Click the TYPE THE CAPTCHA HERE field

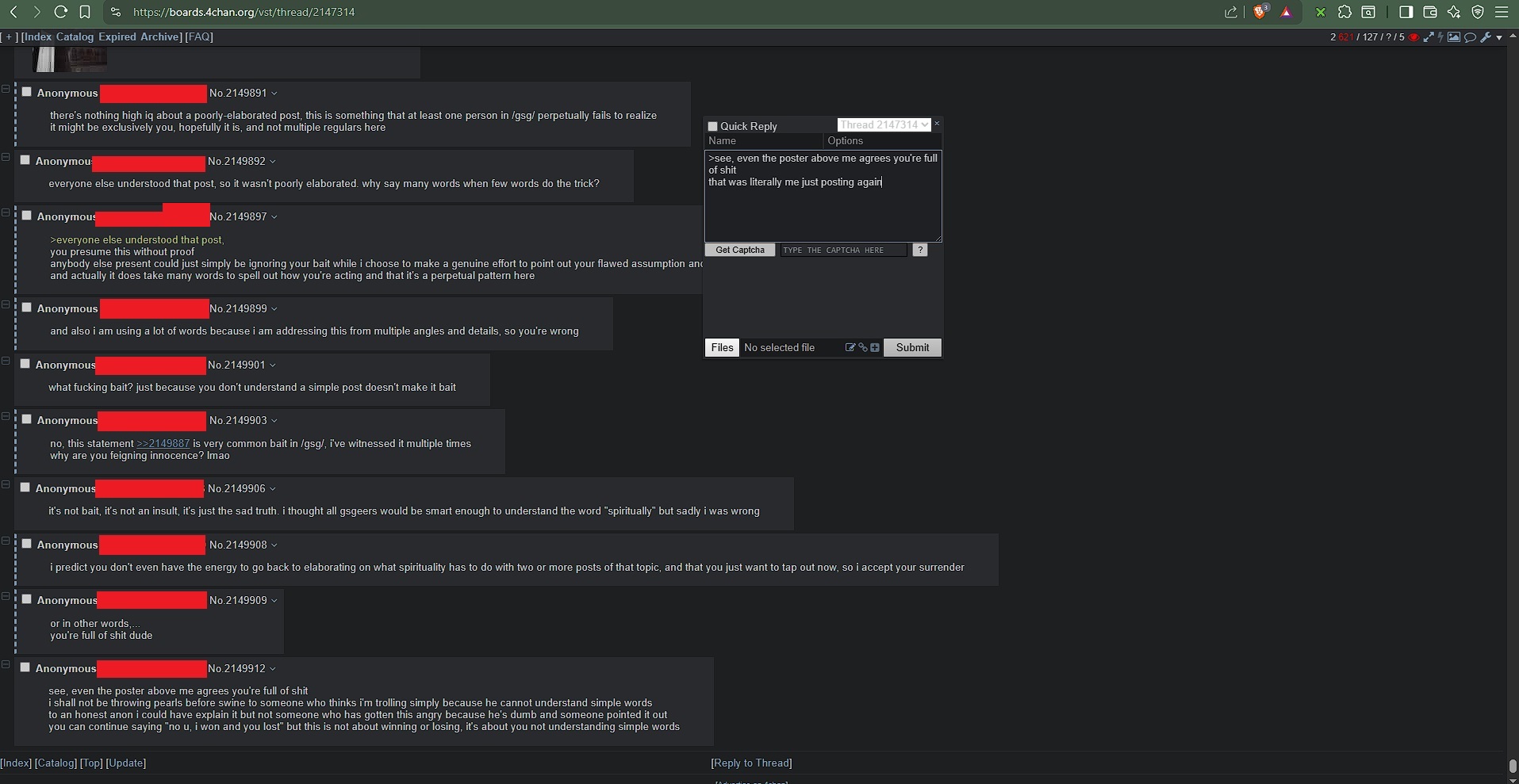pyautogui.click(x=843, y=250)
